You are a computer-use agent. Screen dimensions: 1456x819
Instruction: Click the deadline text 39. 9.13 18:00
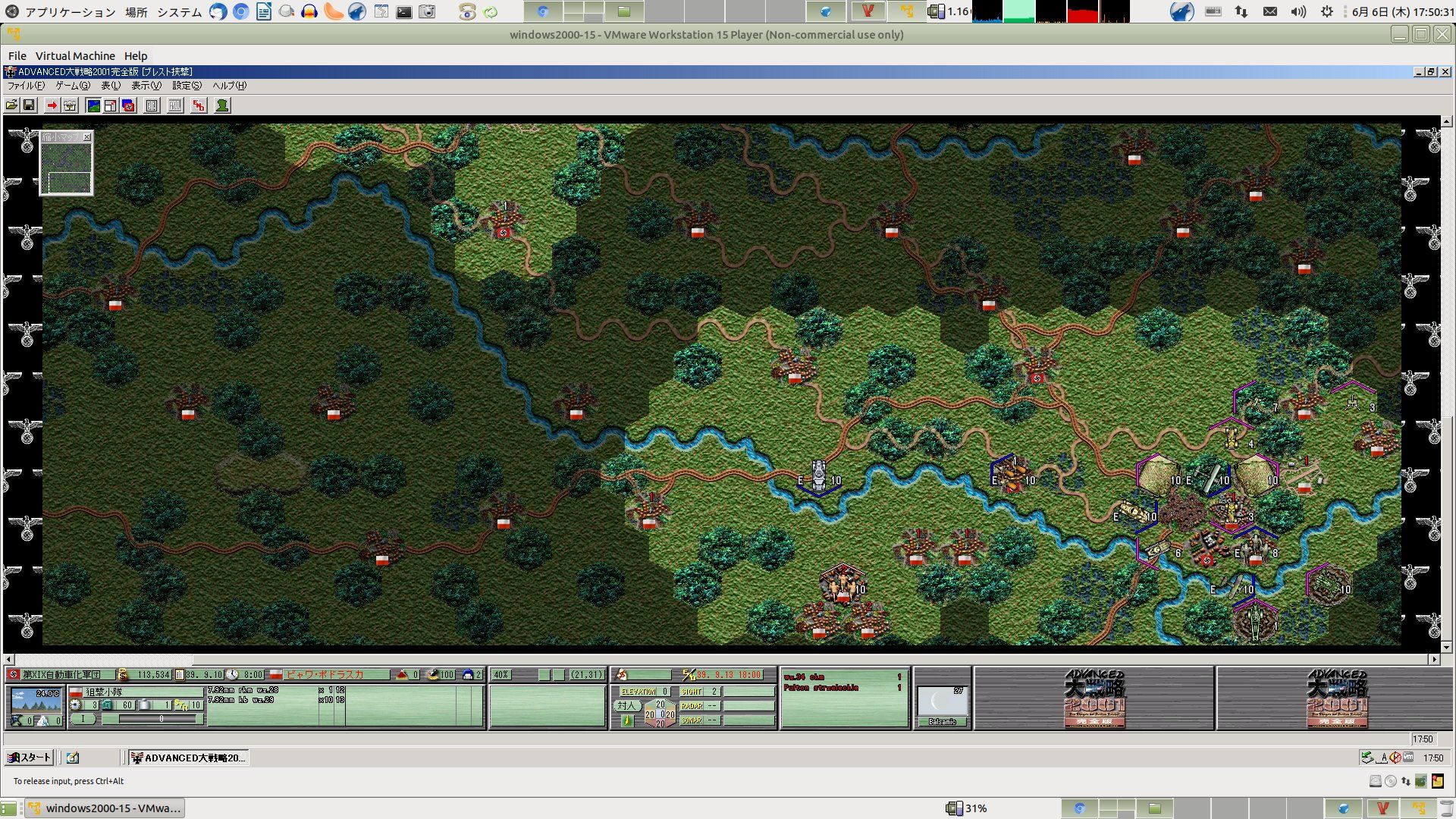click(x=729, y=675)
